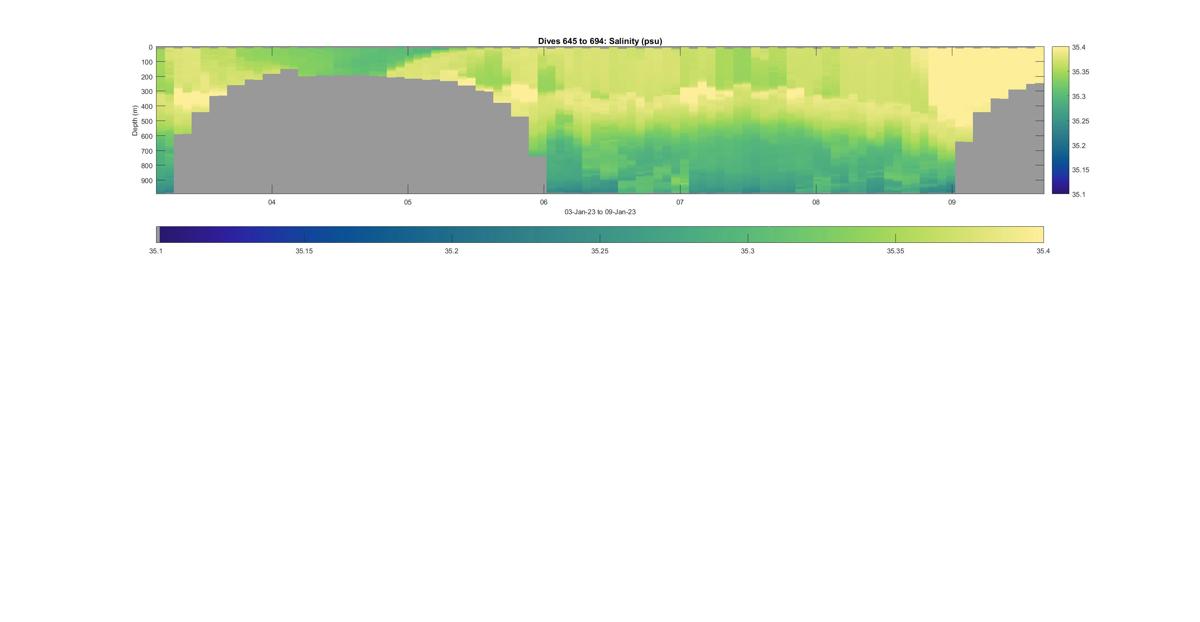Click "35.2" label under horizontal colorbar

(452, 252)
